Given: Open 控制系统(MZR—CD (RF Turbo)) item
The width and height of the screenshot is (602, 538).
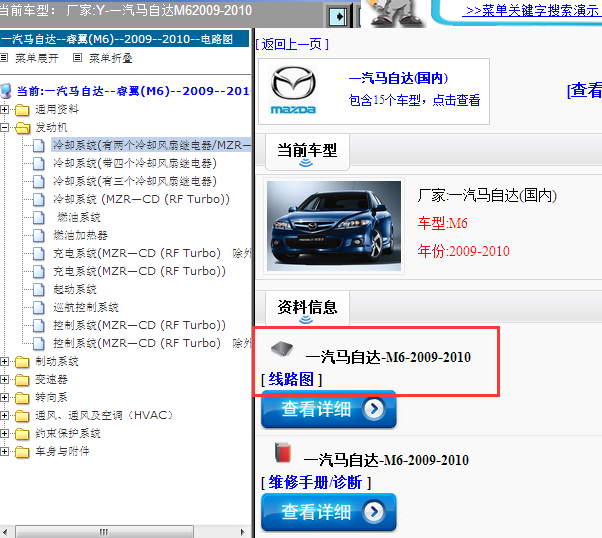Looking at the screenshot, I should click(x=139, y=326).
